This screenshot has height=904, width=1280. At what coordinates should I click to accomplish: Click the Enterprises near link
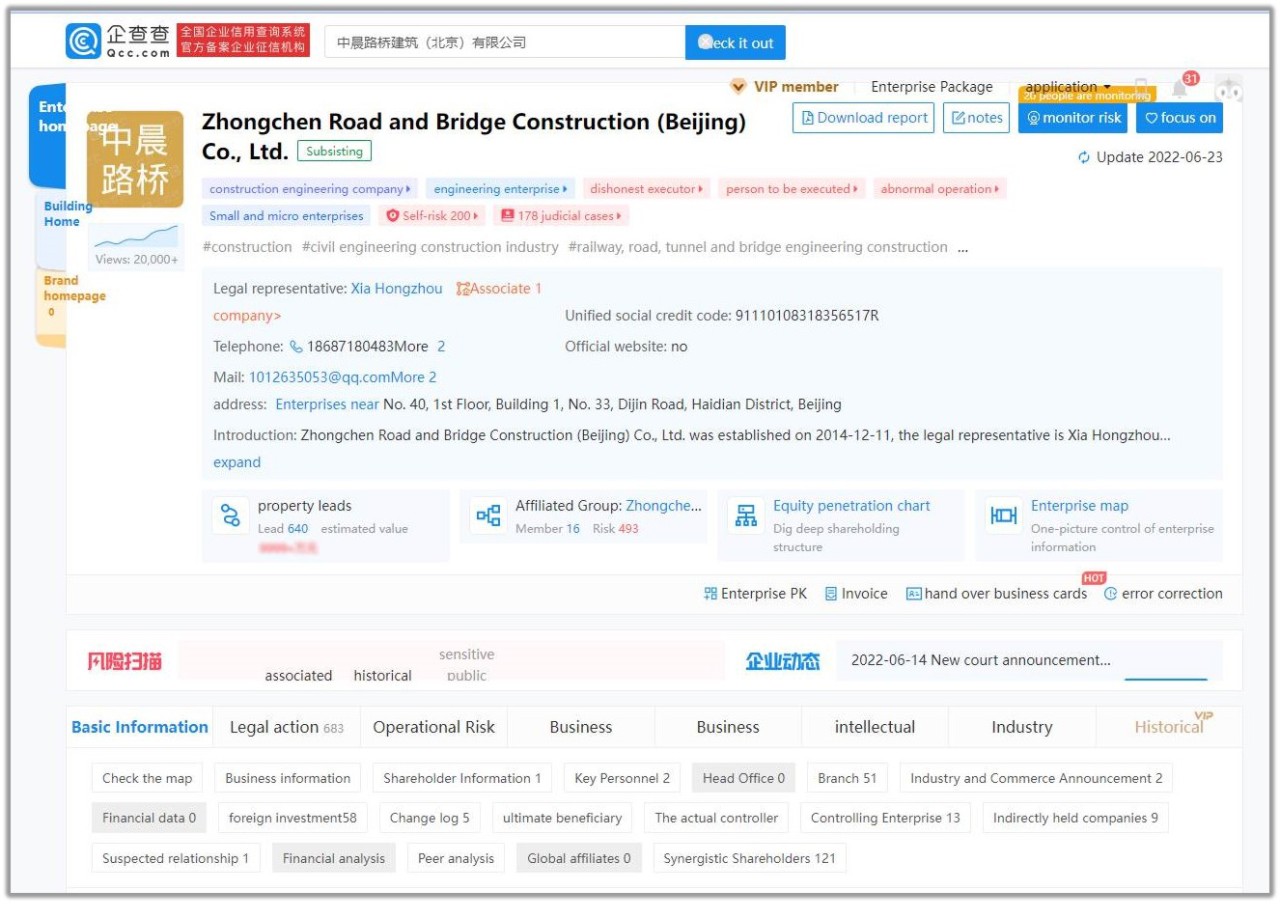coord(327,405)
